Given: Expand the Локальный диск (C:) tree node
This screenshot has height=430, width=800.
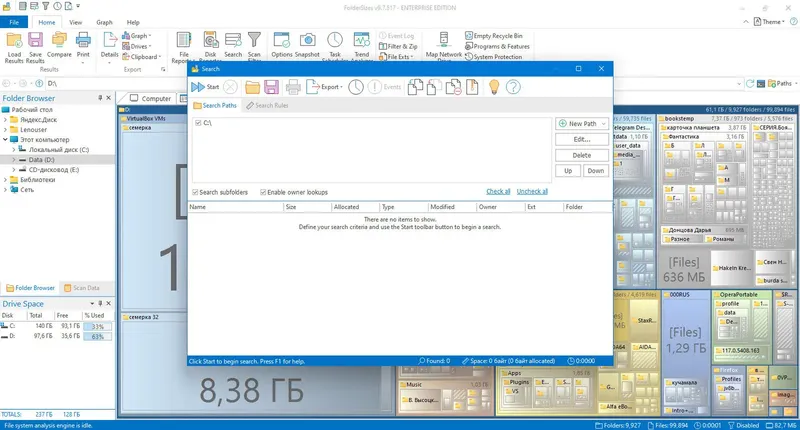Looking at the screenshot, I should (14, 150).
